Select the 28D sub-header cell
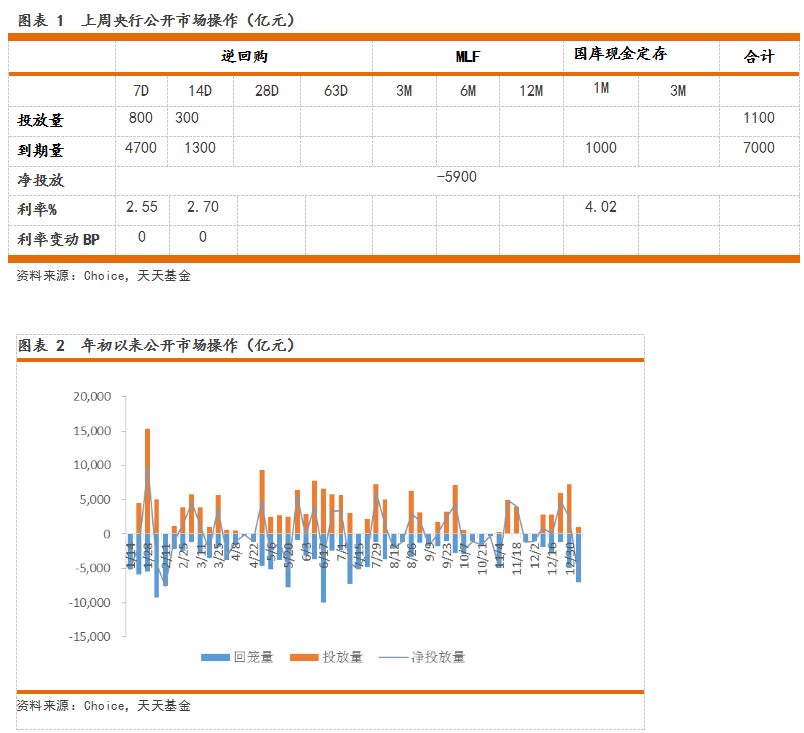 point(267,91)
